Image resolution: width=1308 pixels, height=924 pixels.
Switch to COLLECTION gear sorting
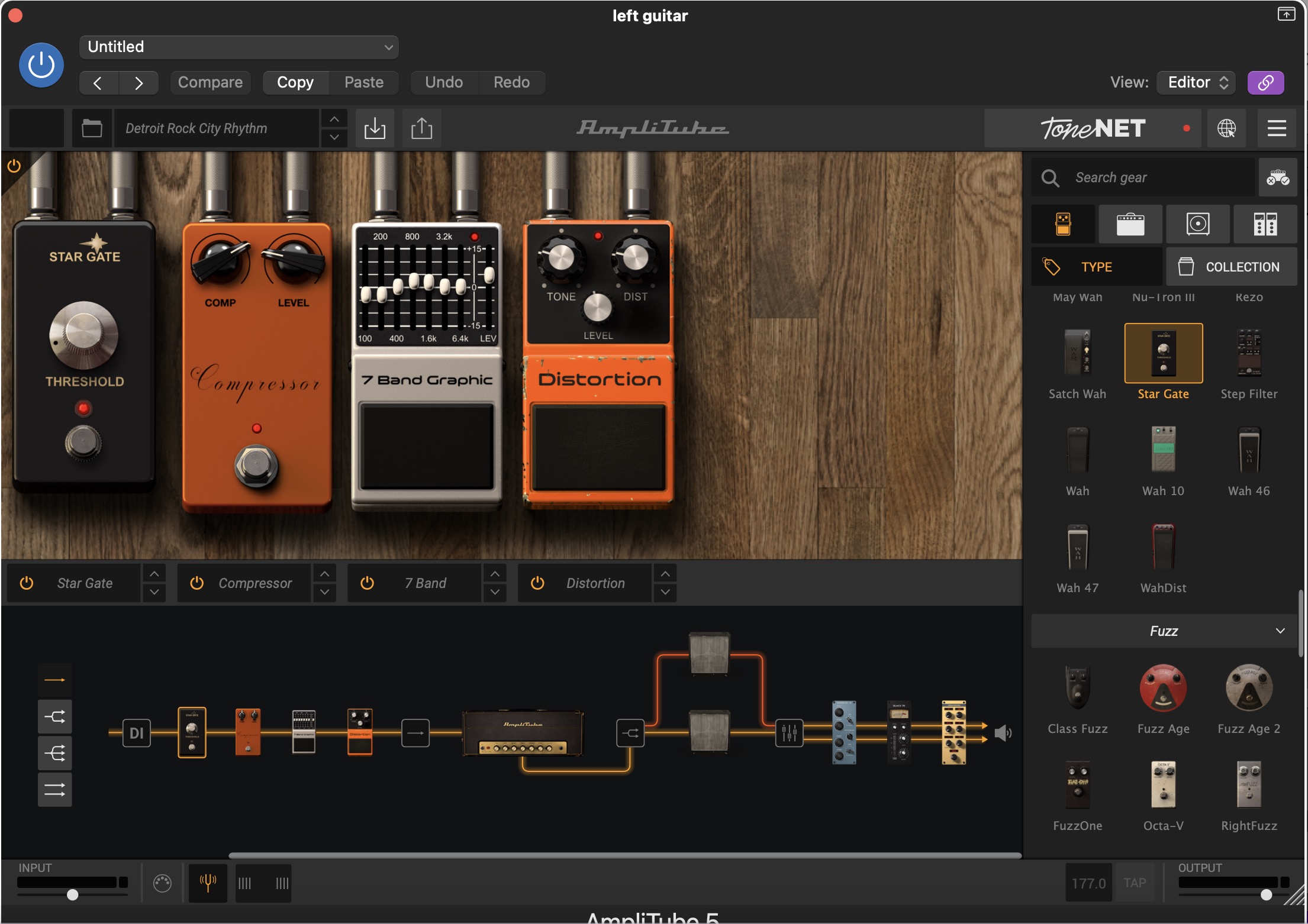[x=1232, y=267]
